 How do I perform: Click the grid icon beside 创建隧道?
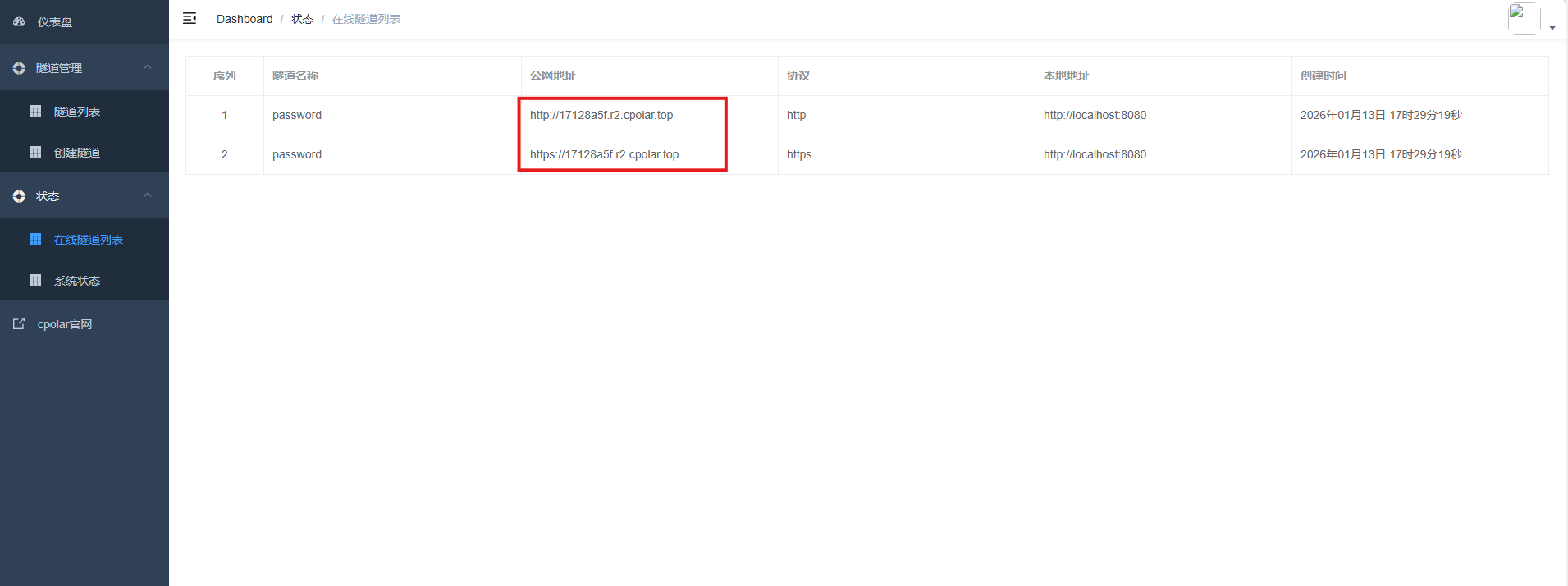click(x=35, y=152)
